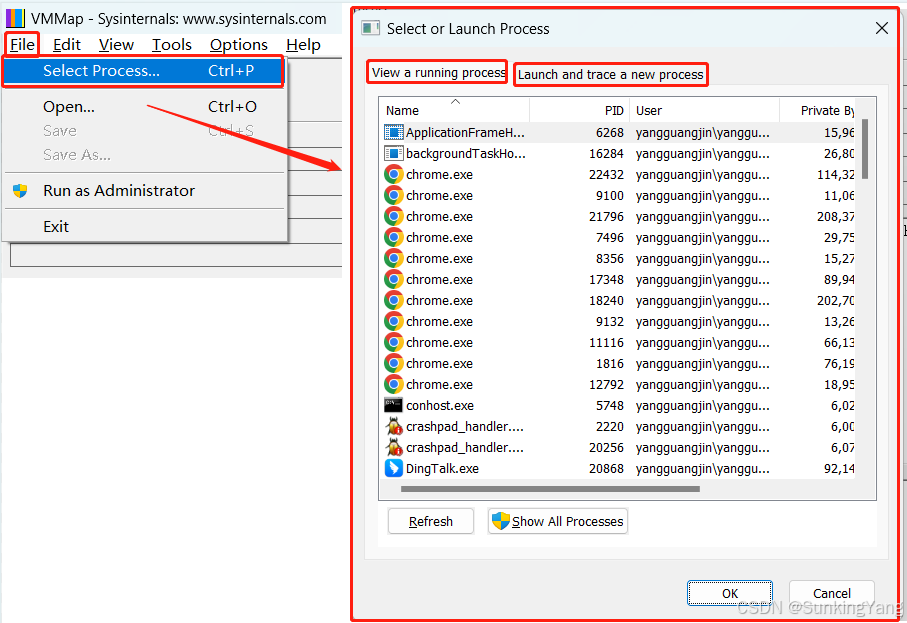Click the Select or Launch Process dialog icon
907x623 pixels.
(x=370, y=28)
